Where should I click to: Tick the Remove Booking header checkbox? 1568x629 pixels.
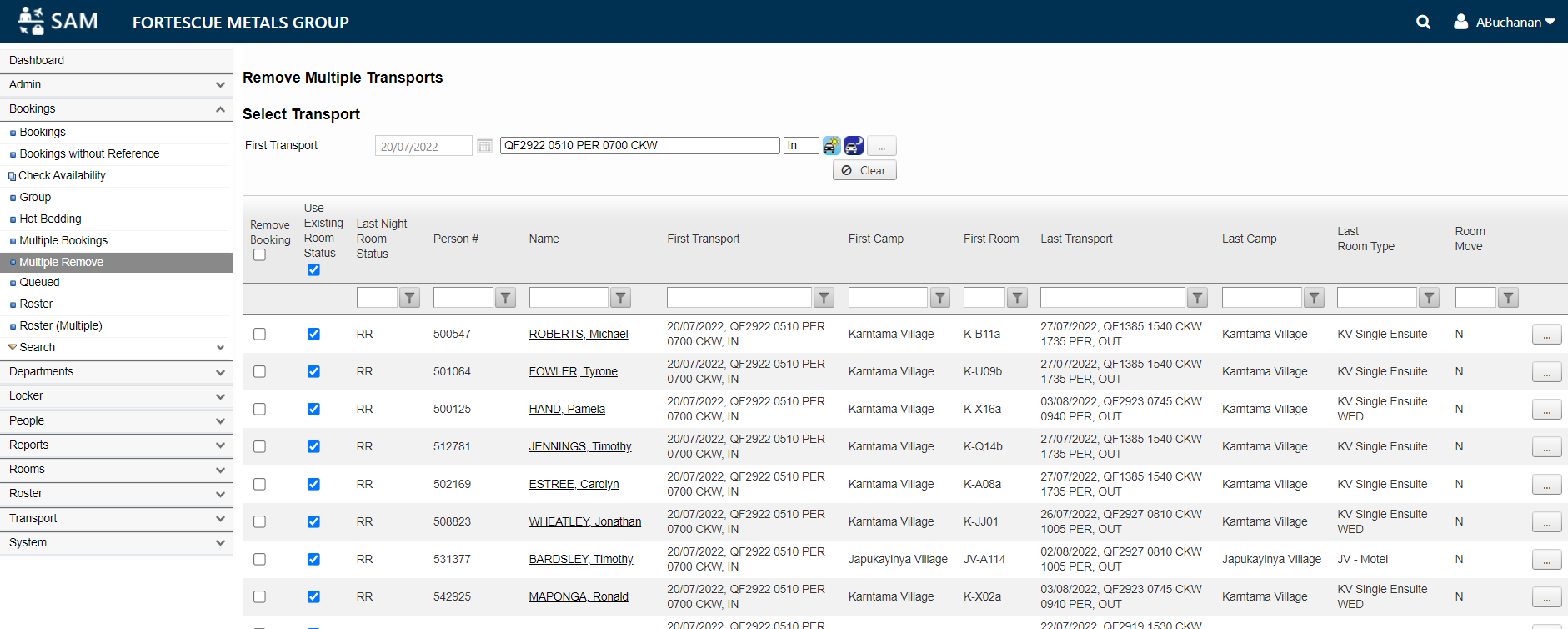[259, 254]
